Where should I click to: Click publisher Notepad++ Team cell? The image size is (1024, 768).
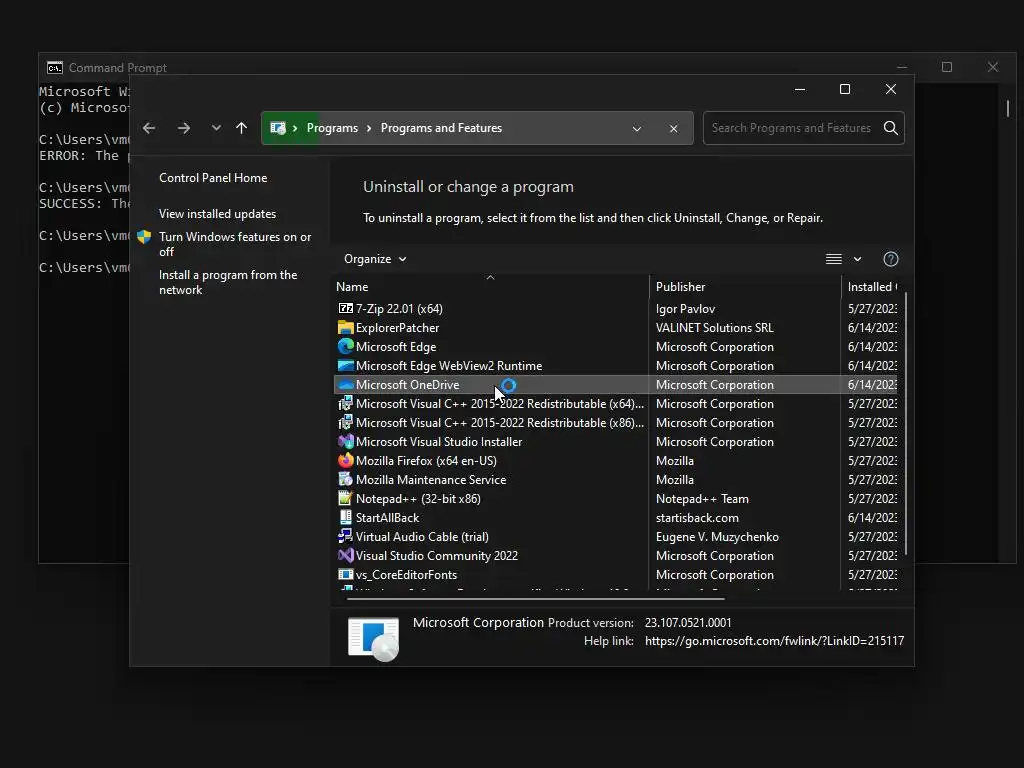(702, 498)
